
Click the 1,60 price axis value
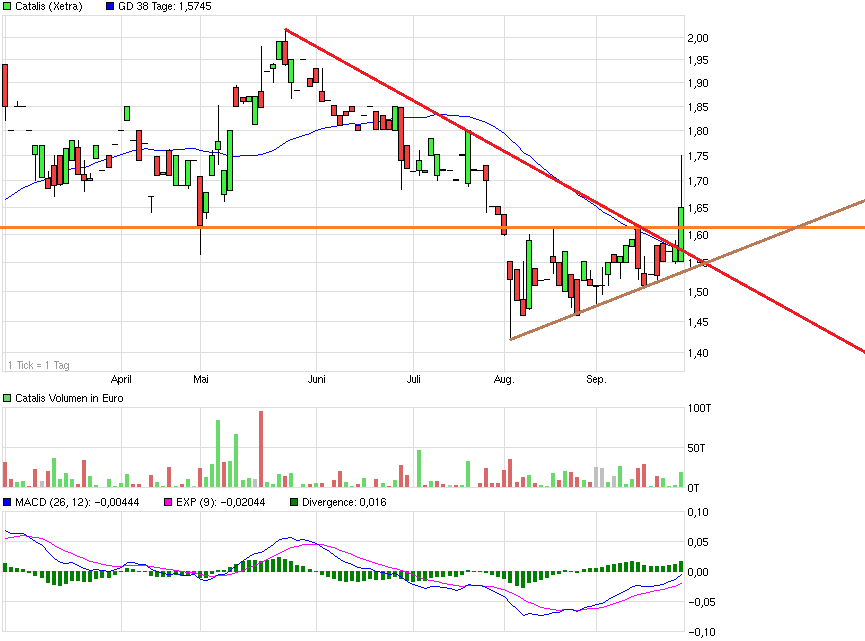pyautogui.click(x=698, y=235)
